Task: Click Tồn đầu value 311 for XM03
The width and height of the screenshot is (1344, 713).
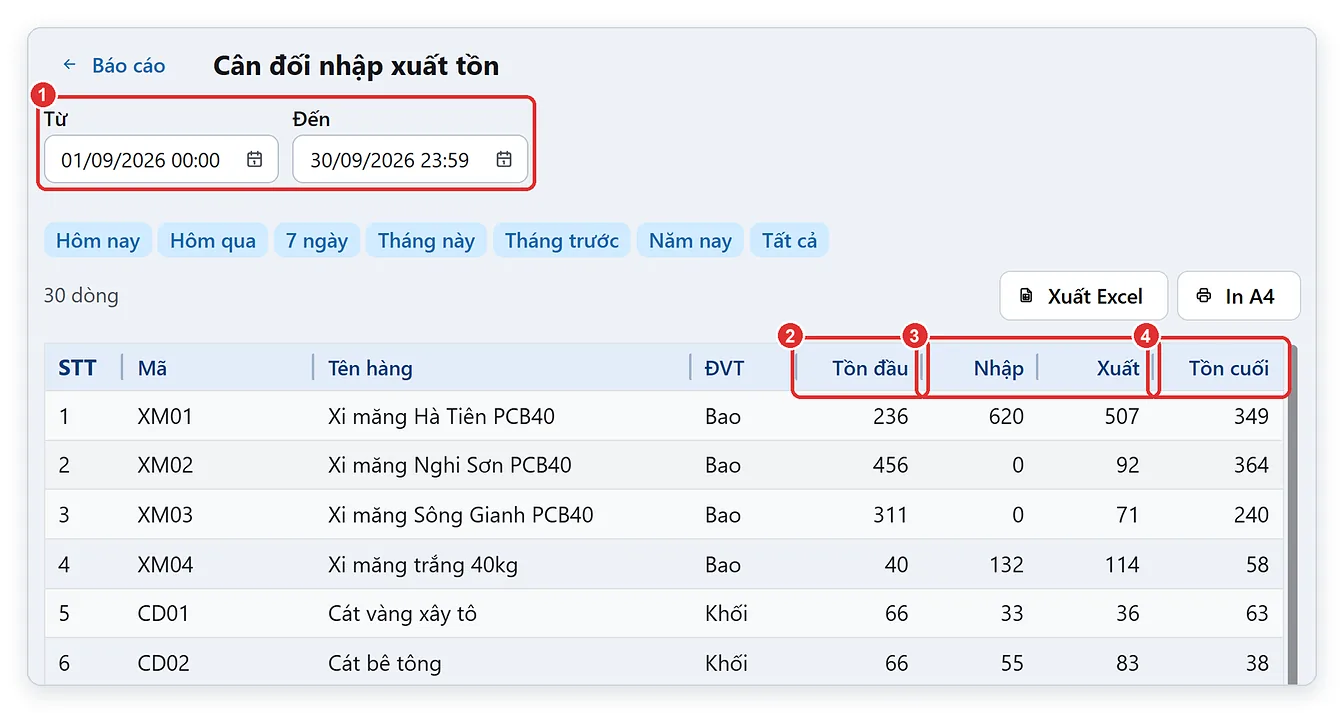Action: (x=891, y=515)
